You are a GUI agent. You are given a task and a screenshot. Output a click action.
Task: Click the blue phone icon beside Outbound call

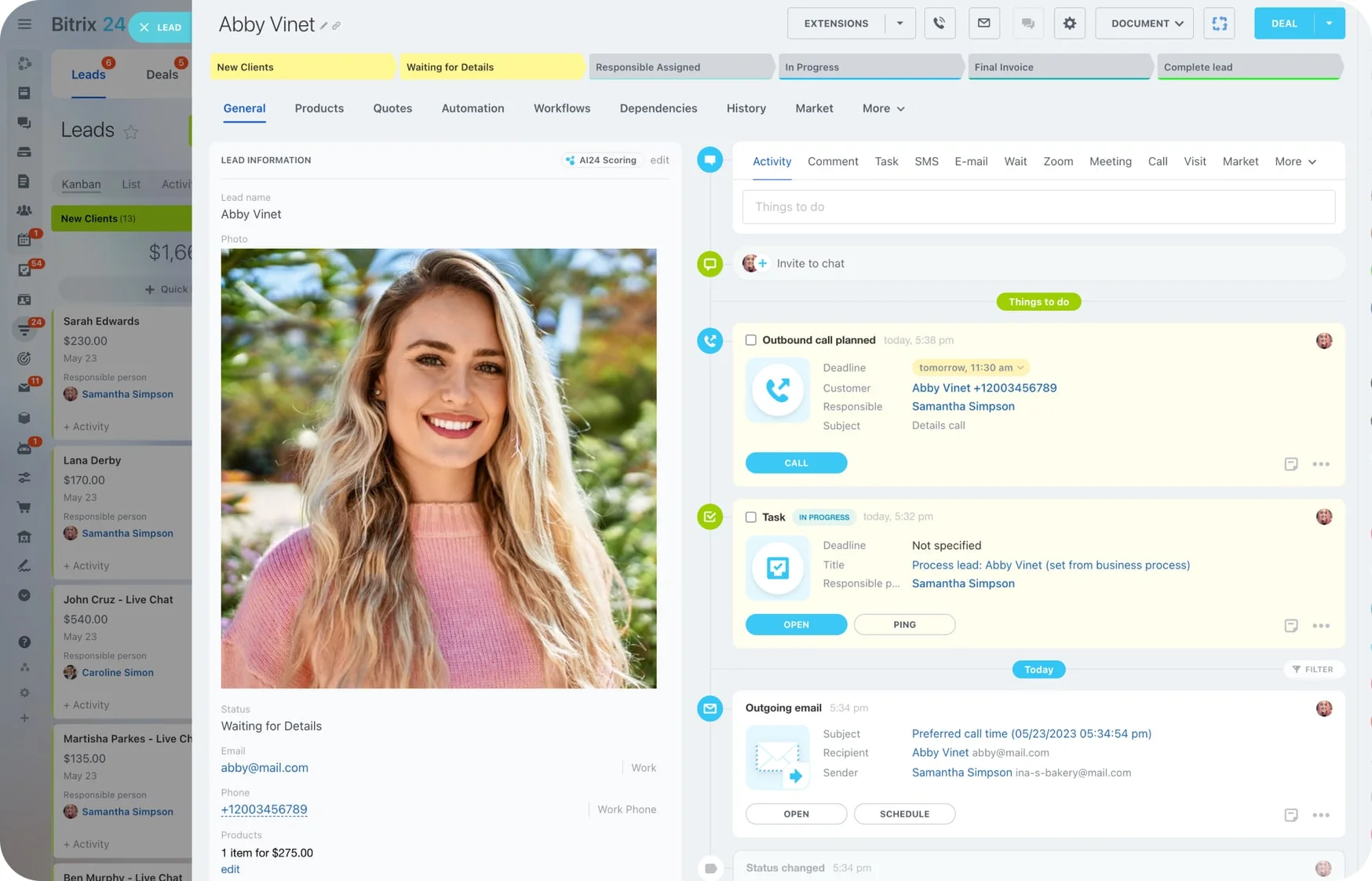710,341
